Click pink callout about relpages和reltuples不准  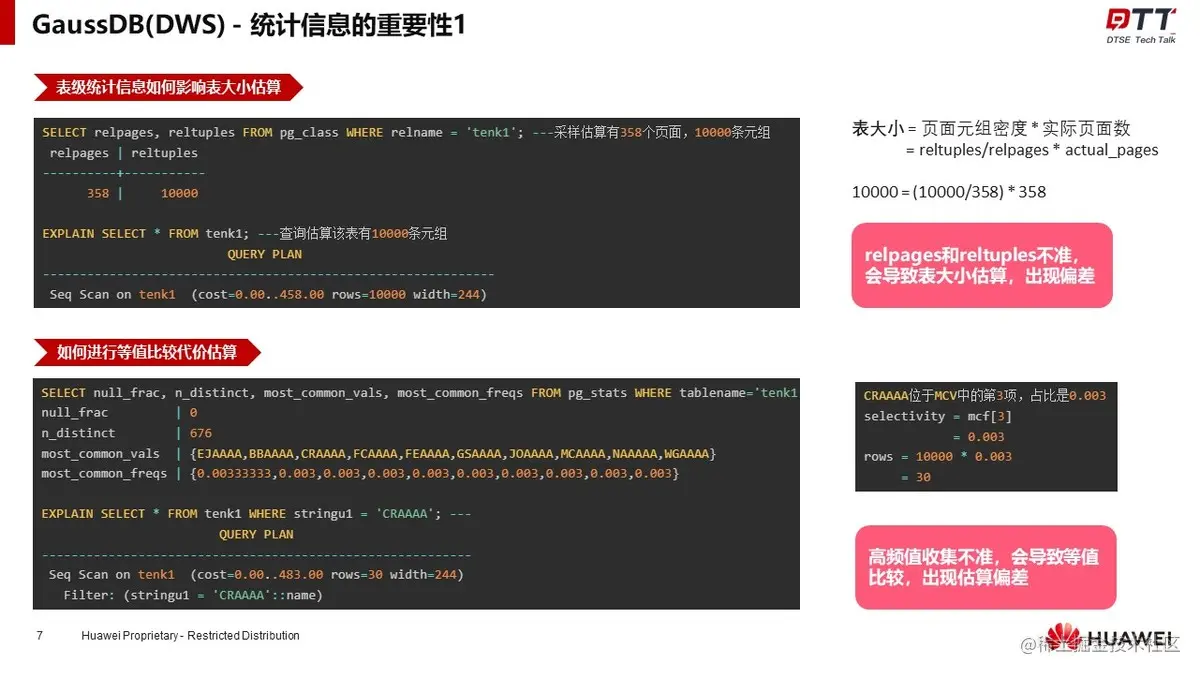(x=982, y=265)
